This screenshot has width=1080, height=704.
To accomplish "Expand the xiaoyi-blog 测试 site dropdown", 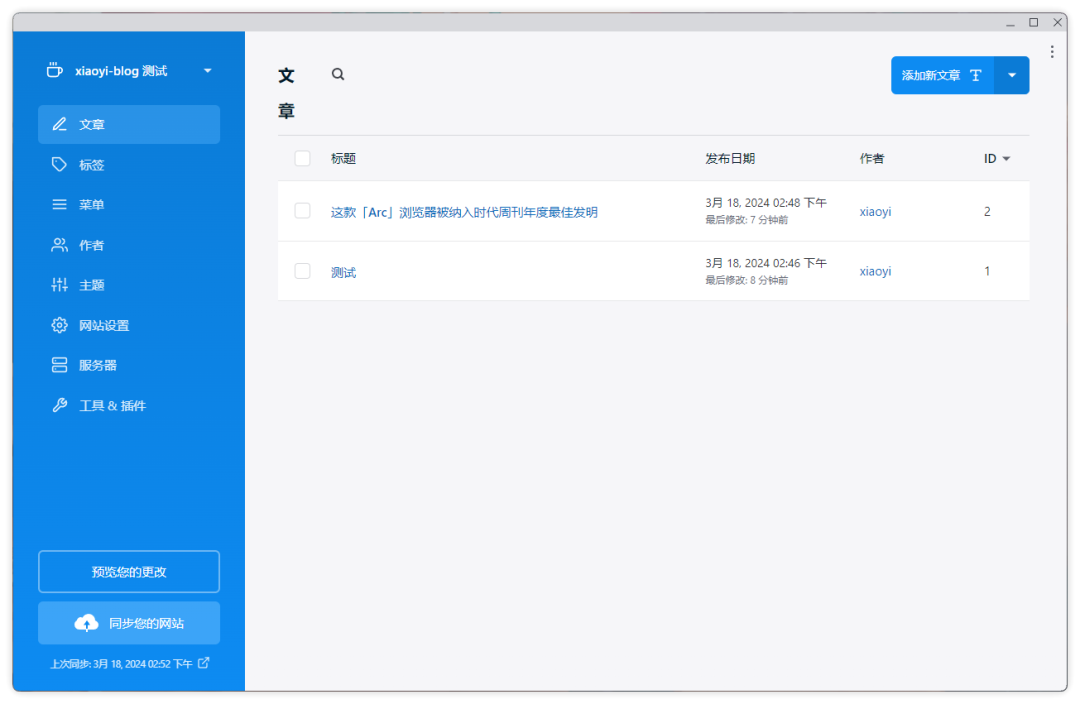I will click(207, 70).
